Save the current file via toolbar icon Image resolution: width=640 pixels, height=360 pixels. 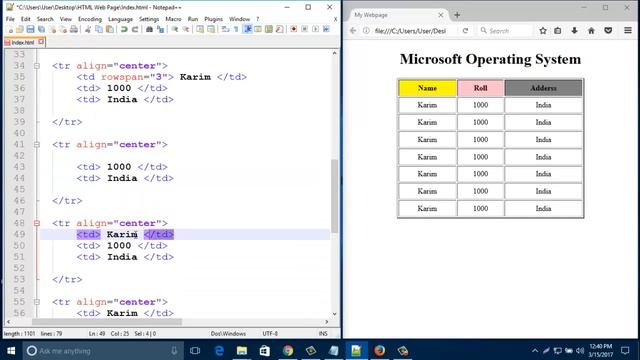coord(30,29)
